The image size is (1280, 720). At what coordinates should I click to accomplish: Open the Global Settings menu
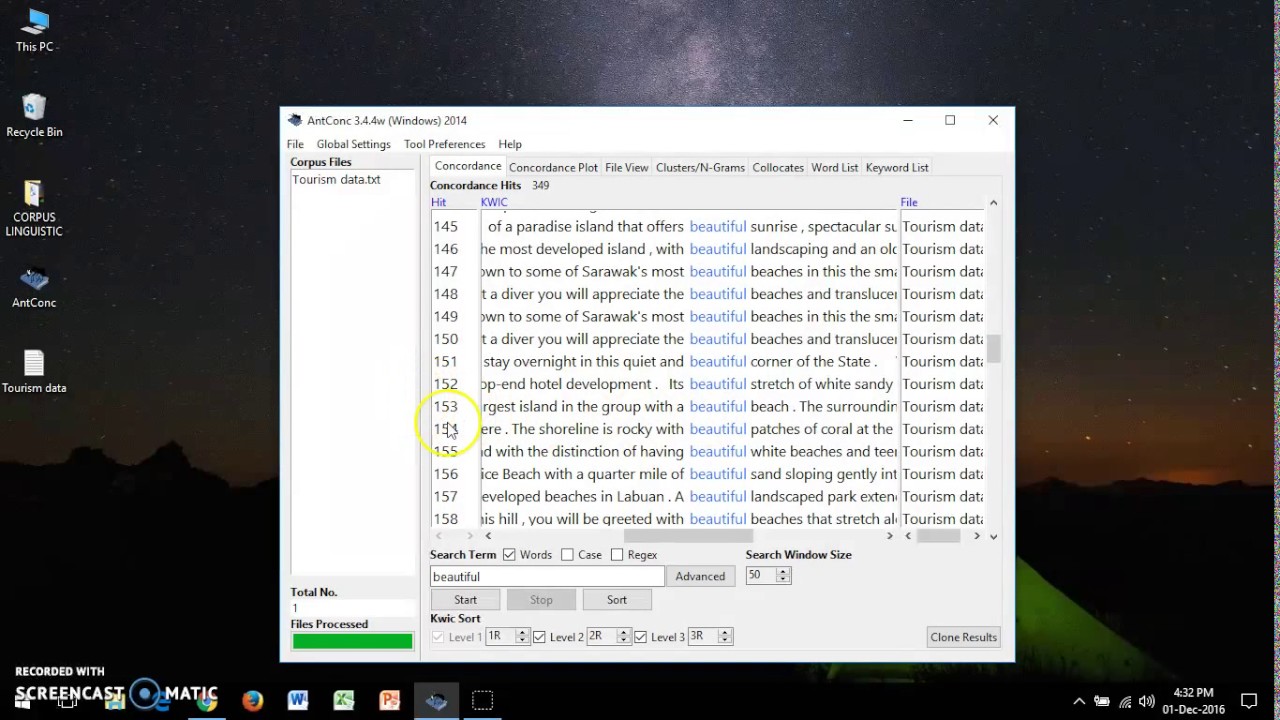tap(353, 144)
